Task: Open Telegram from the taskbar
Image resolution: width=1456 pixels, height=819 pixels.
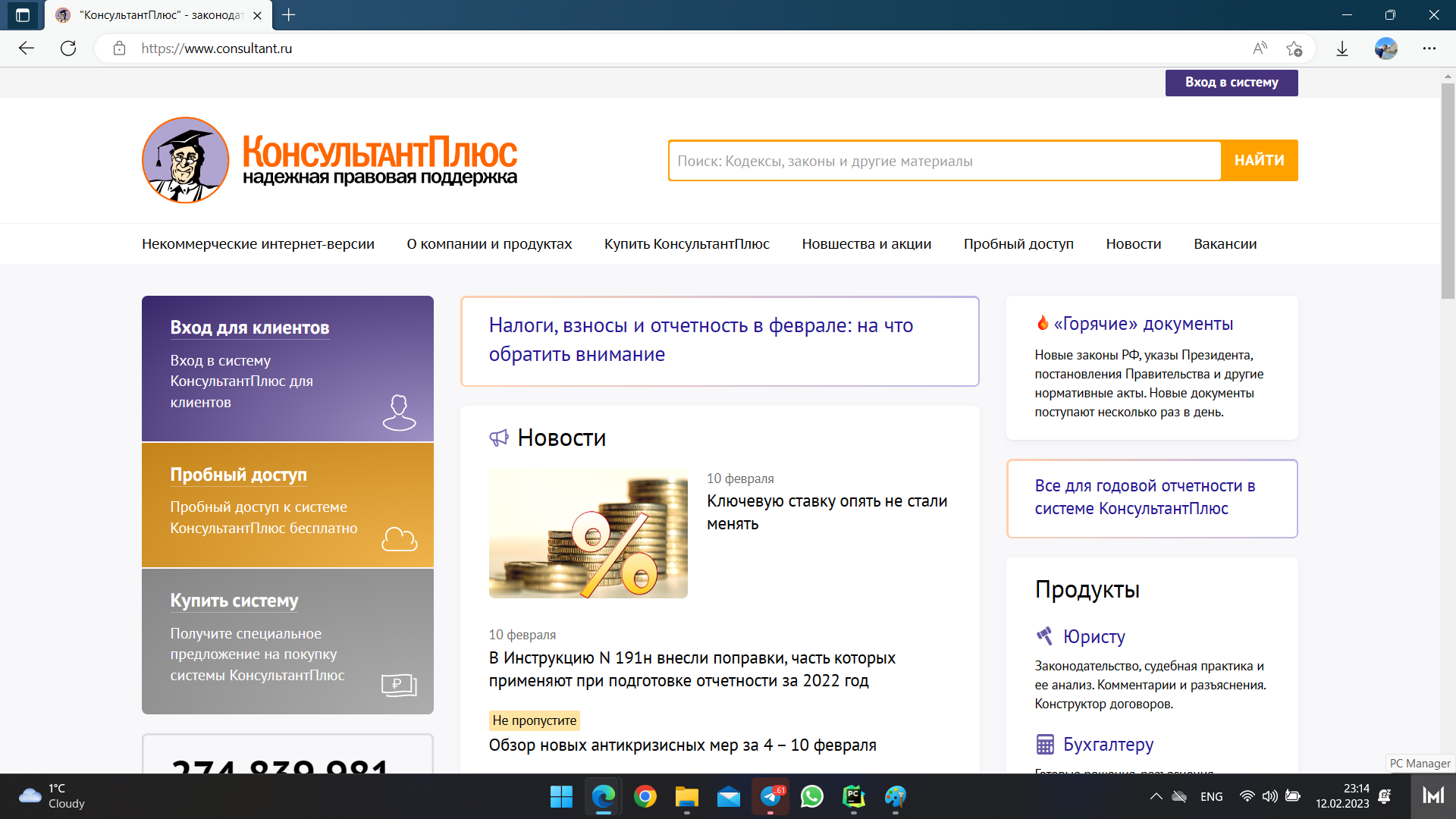Action: coord(770,796)
